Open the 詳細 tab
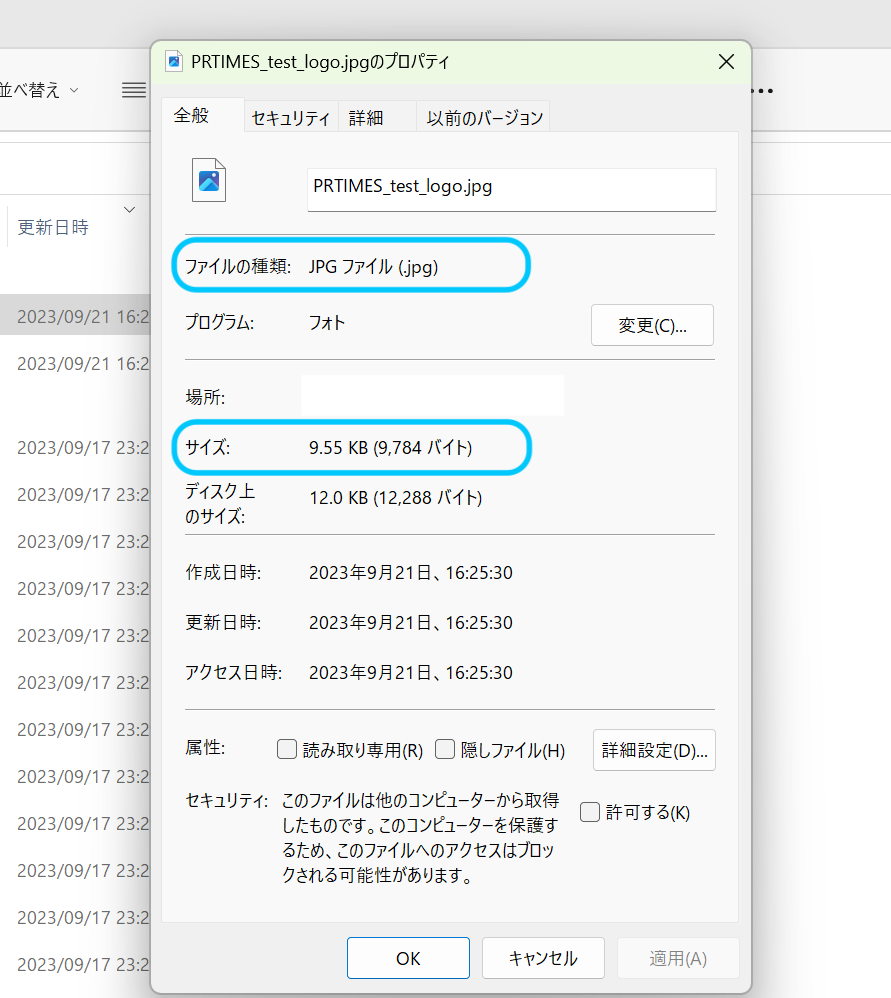The image size is (891, 998). point(366,118)
